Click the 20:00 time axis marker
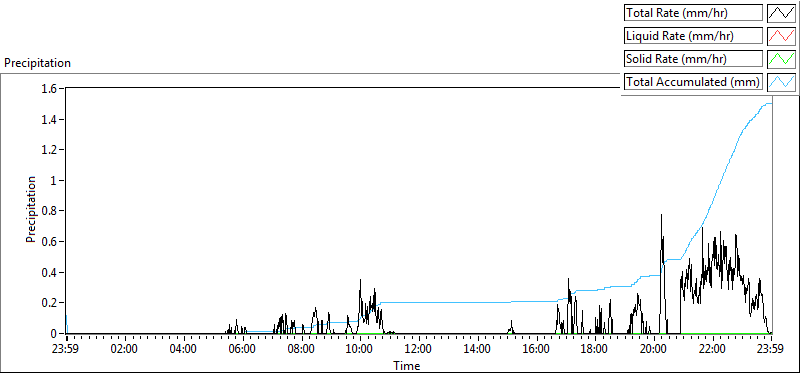800x373 pixels. coord(654,350)
